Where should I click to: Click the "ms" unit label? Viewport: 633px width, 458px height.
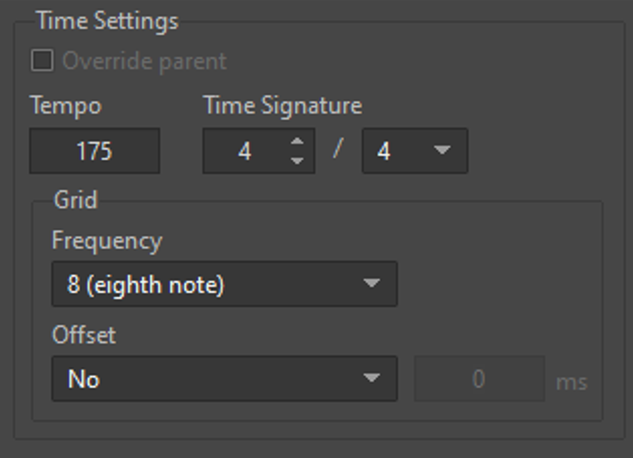pos(572,381)
